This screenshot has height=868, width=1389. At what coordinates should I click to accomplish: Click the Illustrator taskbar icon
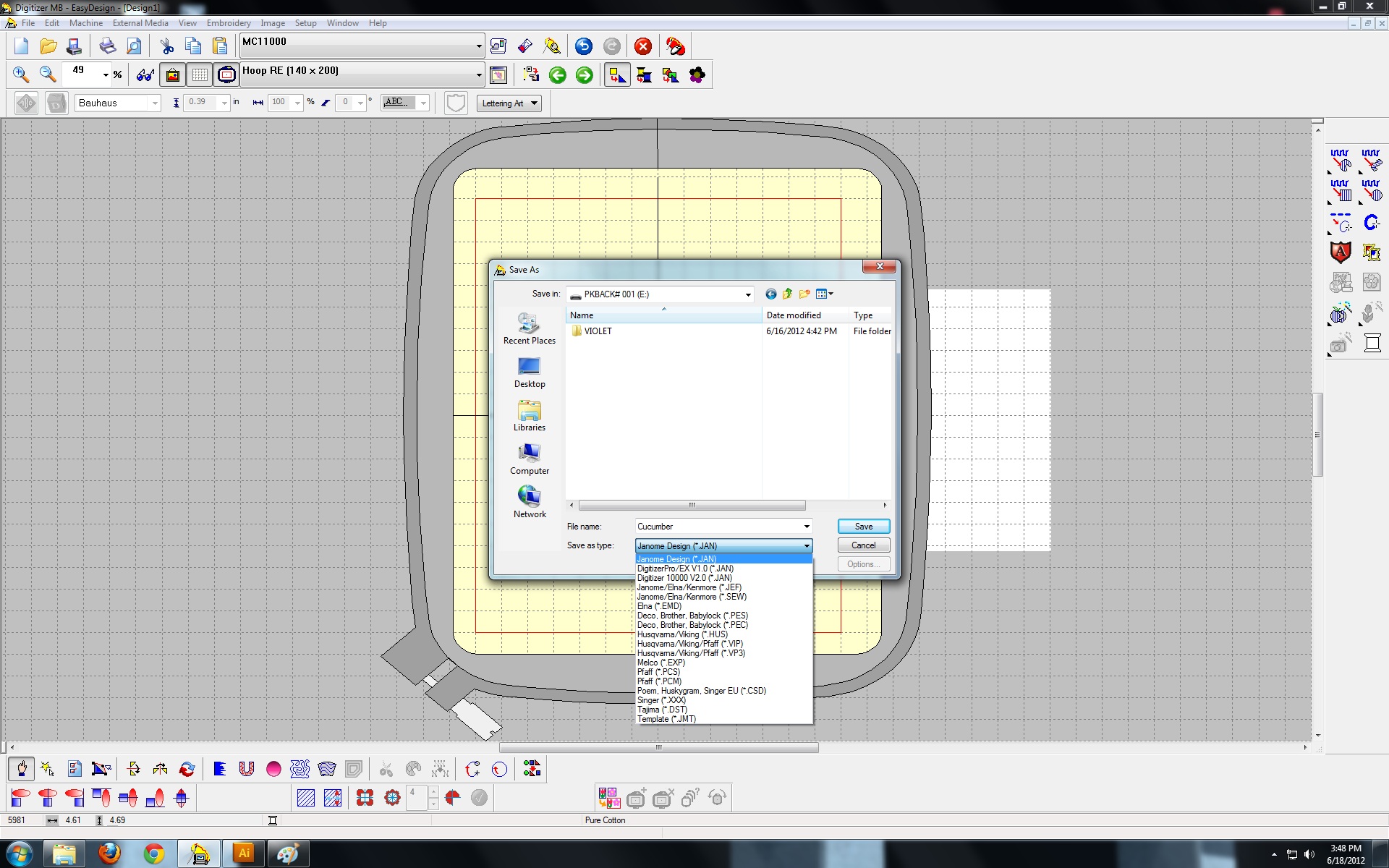(x=244, y=854)
